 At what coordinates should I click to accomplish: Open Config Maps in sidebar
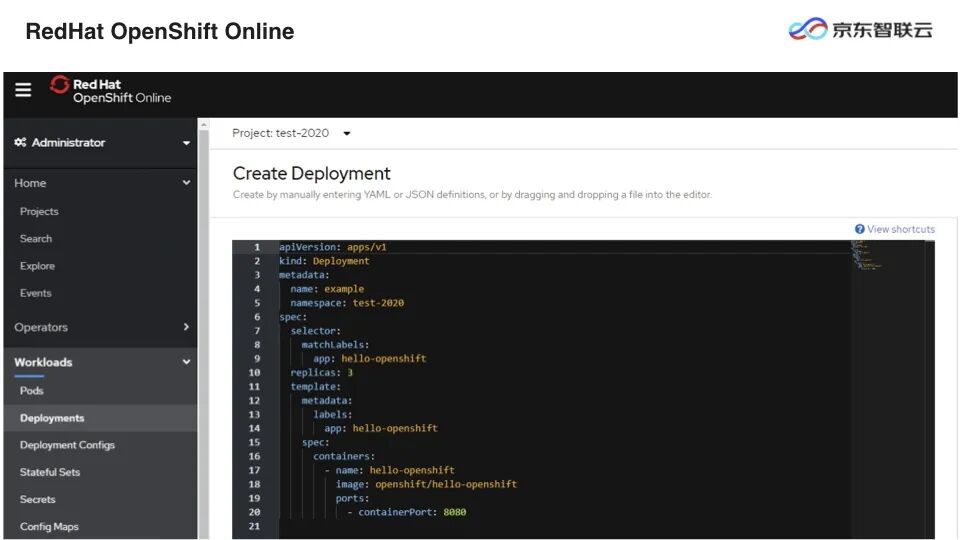[49, 527]
